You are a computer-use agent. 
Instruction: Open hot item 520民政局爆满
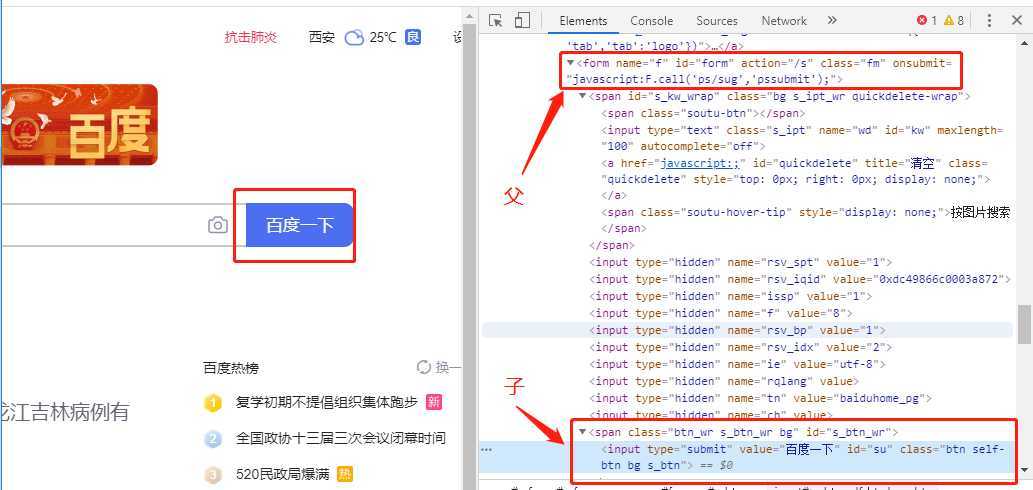pyautogui.click(x=284, y=473)
